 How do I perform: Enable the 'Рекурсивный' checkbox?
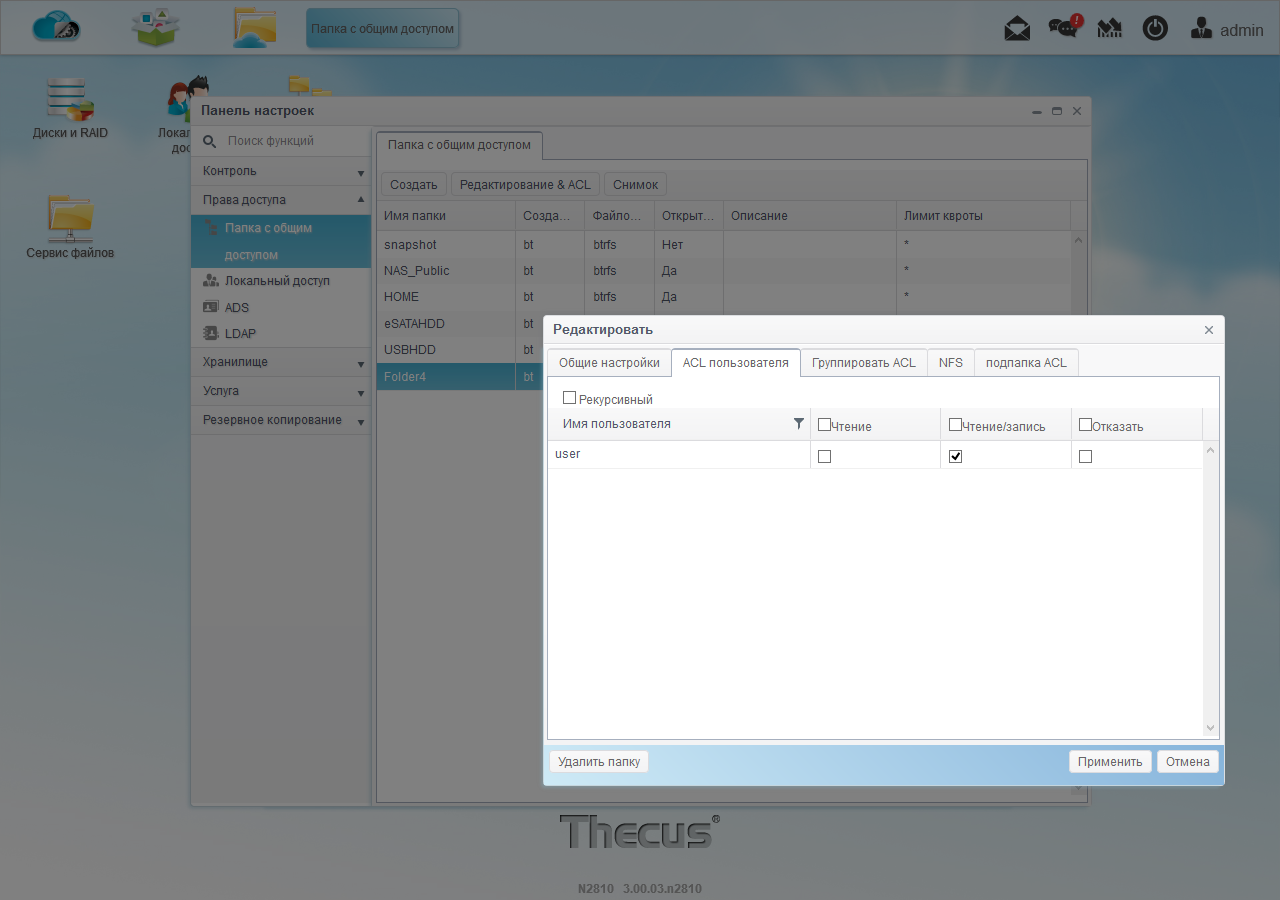coord(569,398)
